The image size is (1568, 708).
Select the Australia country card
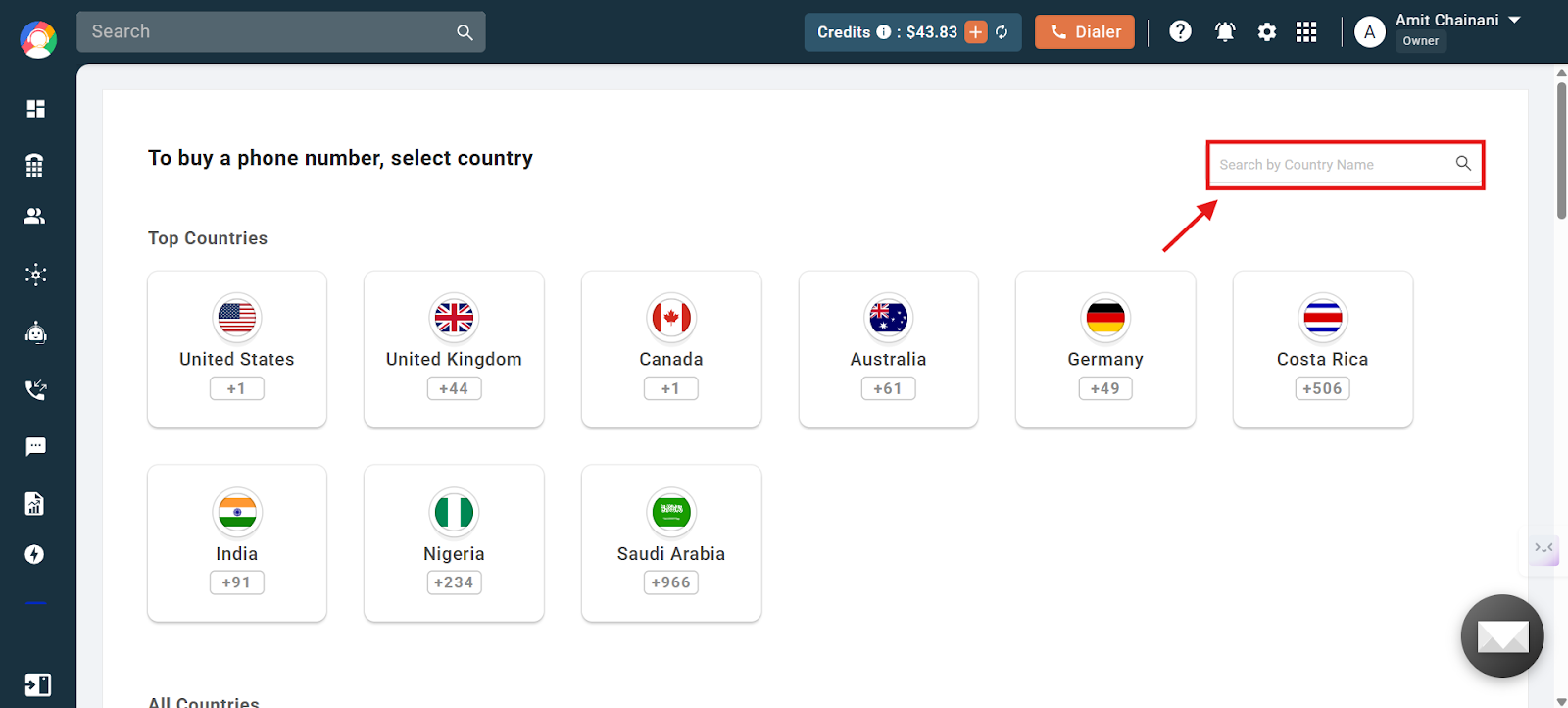click(x=889, y=349)
